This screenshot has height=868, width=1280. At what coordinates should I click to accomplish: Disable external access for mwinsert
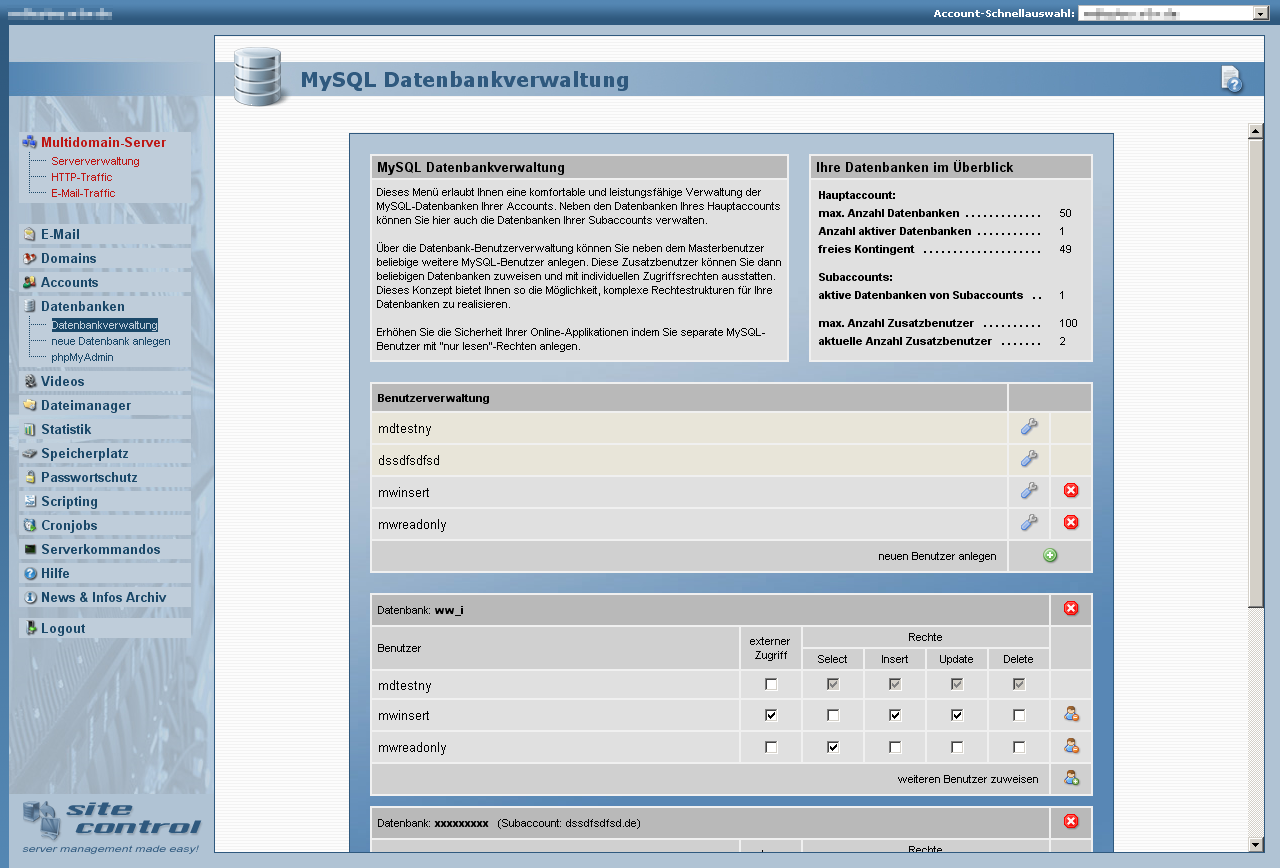[771, 716]
